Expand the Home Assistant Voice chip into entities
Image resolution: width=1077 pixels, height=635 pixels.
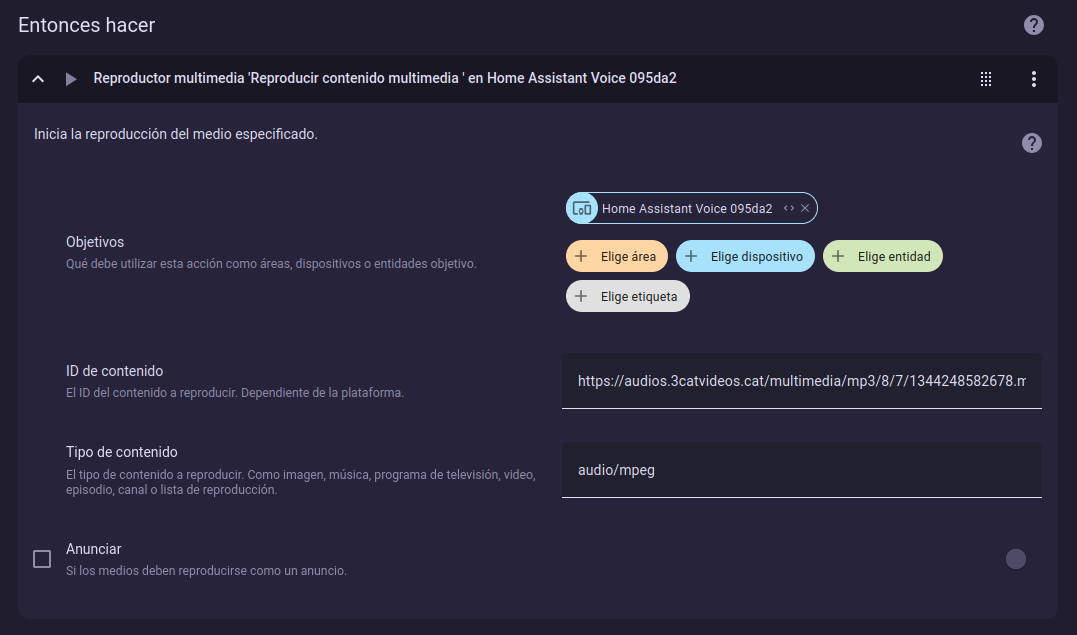point(789,208)
